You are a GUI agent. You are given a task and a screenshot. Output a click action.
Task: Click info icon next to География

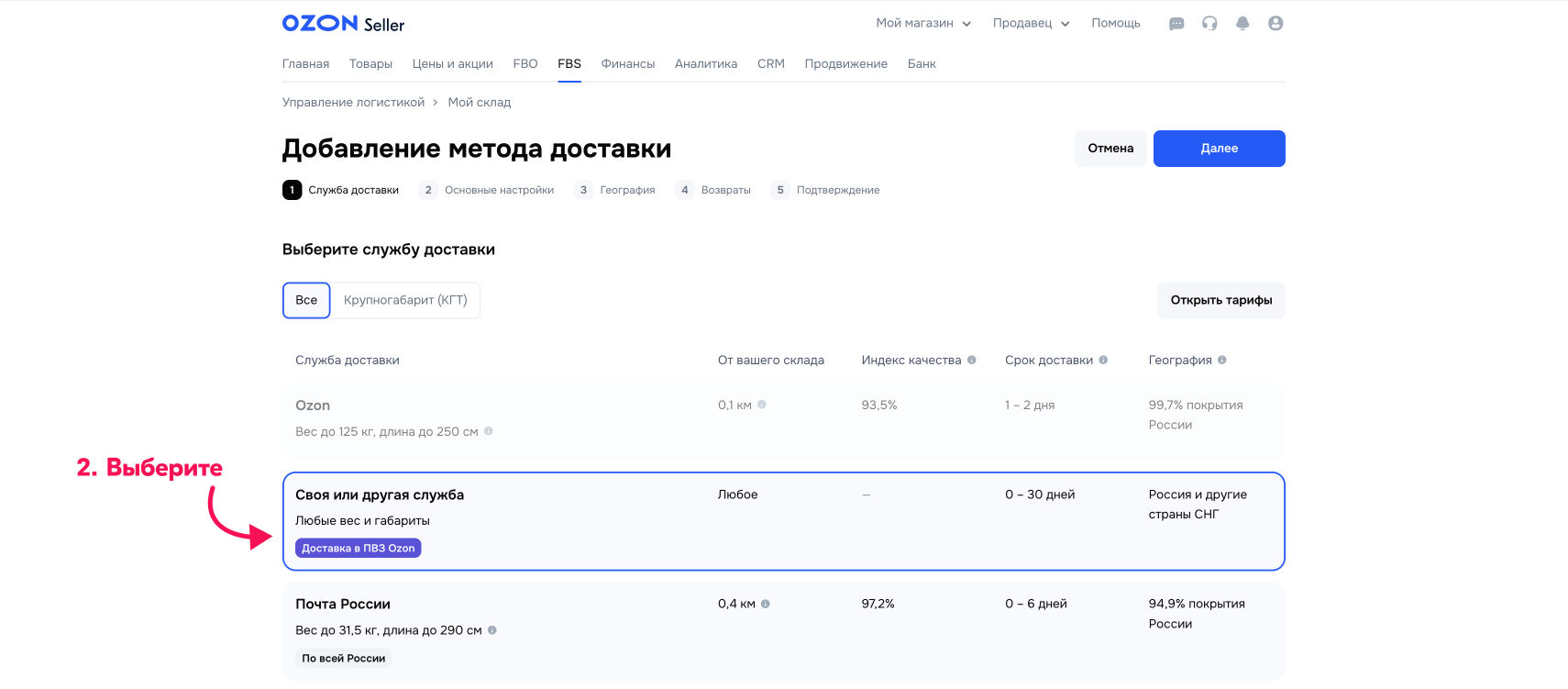pos(1222,360)
